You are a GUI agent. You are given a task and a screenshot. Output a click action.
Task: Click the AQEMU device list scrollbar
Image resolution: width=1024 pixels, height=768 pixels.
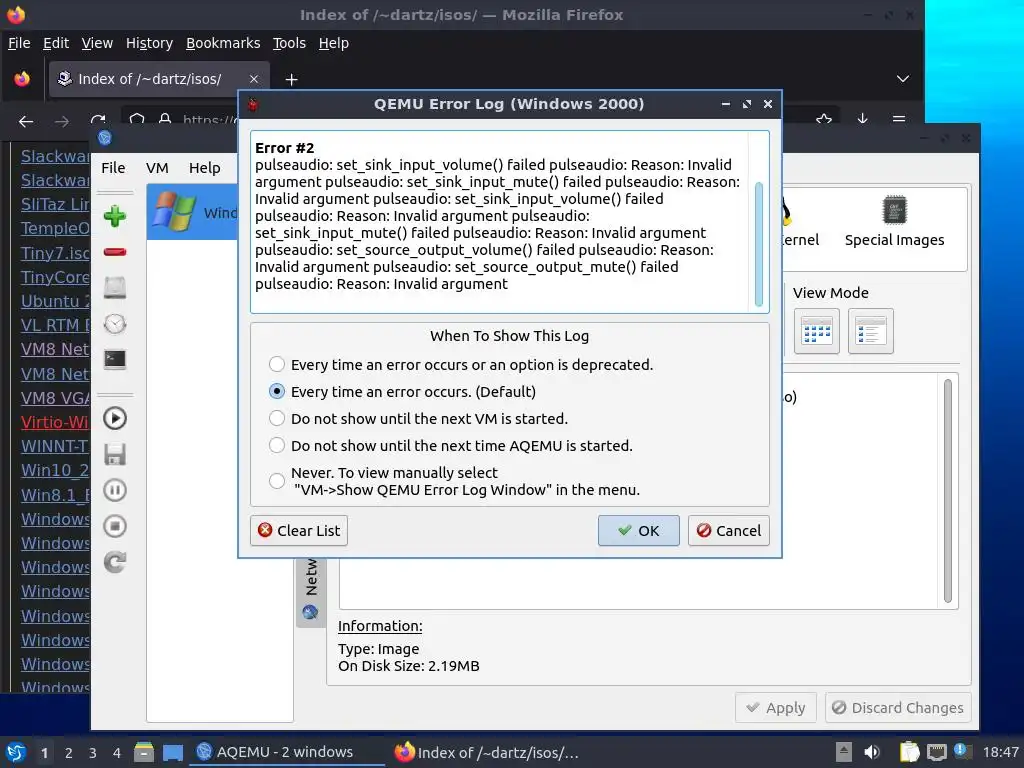(x=948, y=491)
